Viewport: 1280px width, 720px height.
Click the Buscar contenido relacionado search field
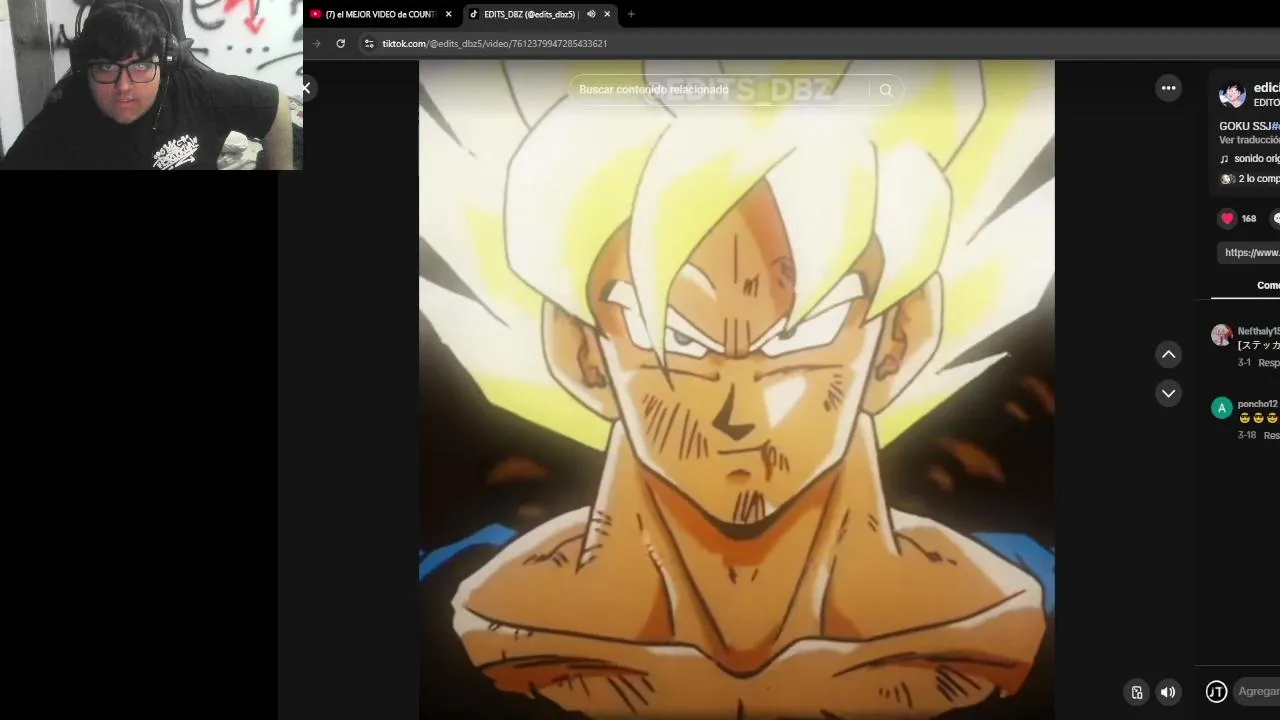coord(722,89)
